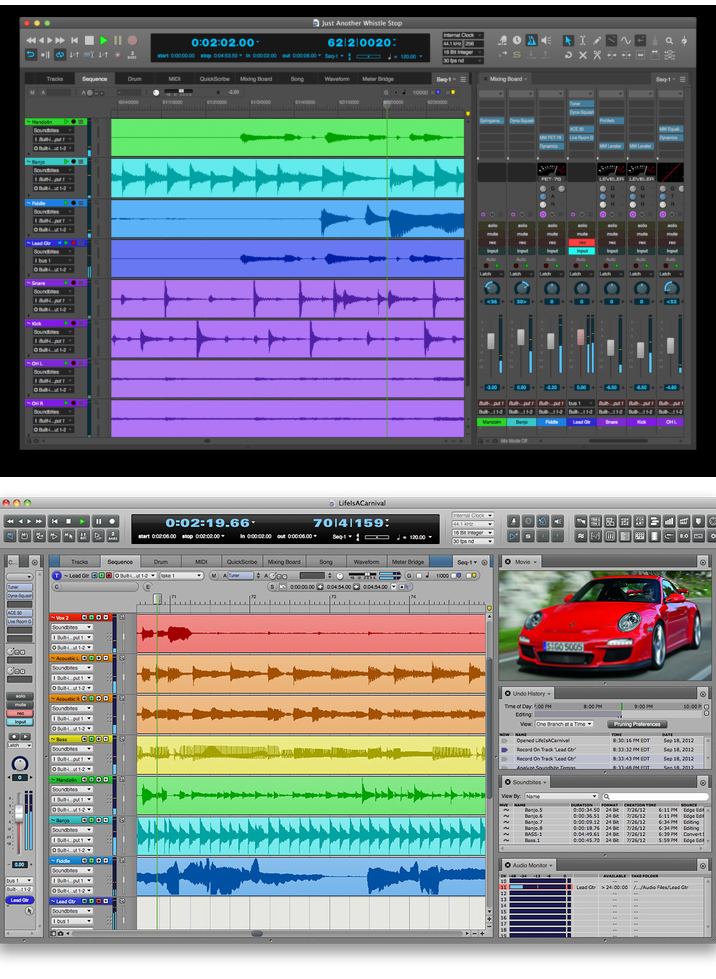Open the View By Name dropdown in Soundbites

pos(561,796)
